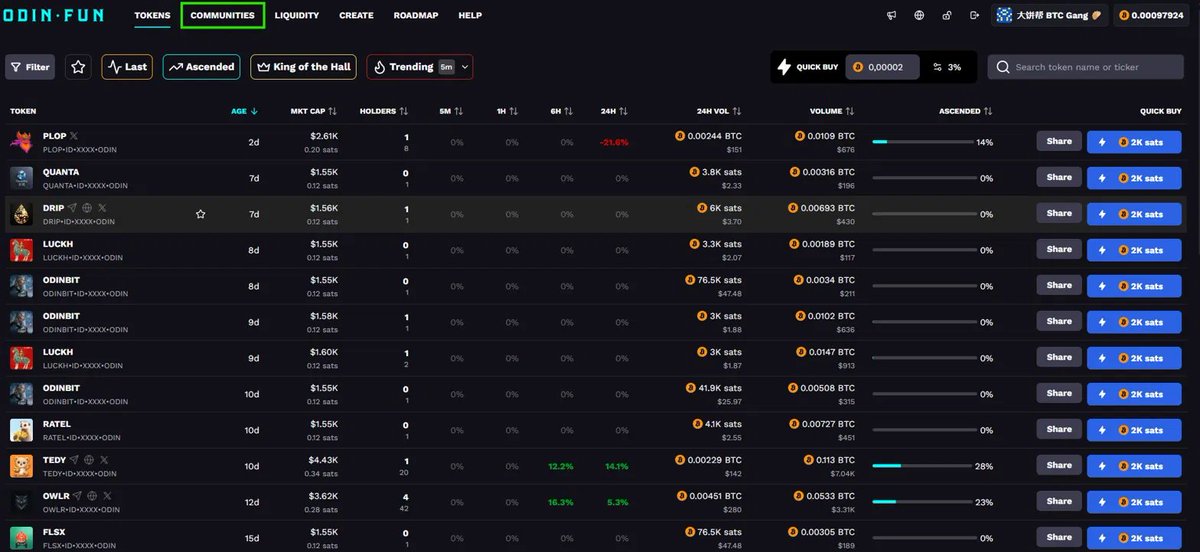The height and width of the screenshot is (552, 1200).
Task: Click the Quick Buy lightning icon
Action: tap(784, 67)
